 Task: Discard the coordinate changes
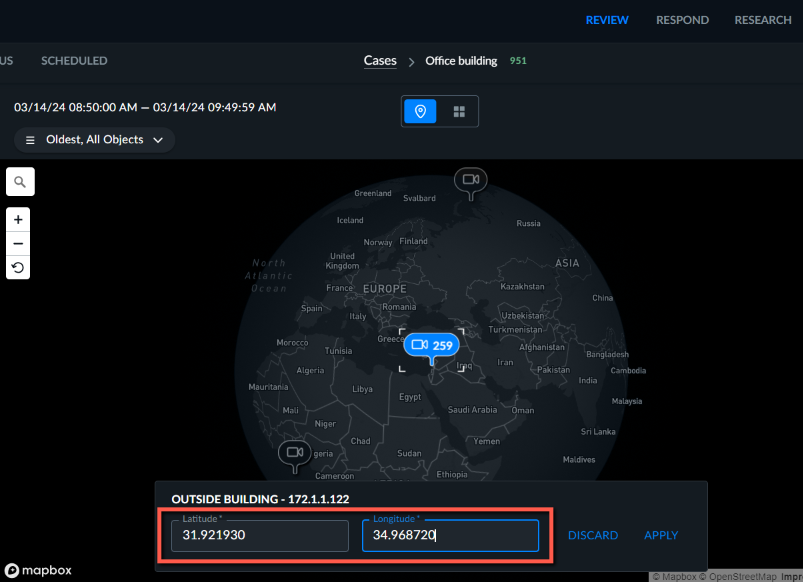click(593, 535)
